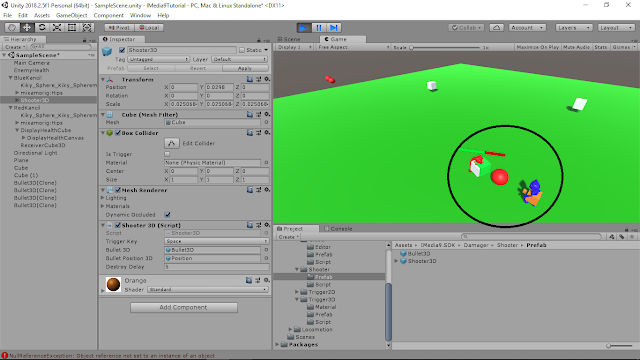Open Cloud services icon button
The height and width of the screenshot is (360, 640).
pyautogui.click(x=496, y=27)
